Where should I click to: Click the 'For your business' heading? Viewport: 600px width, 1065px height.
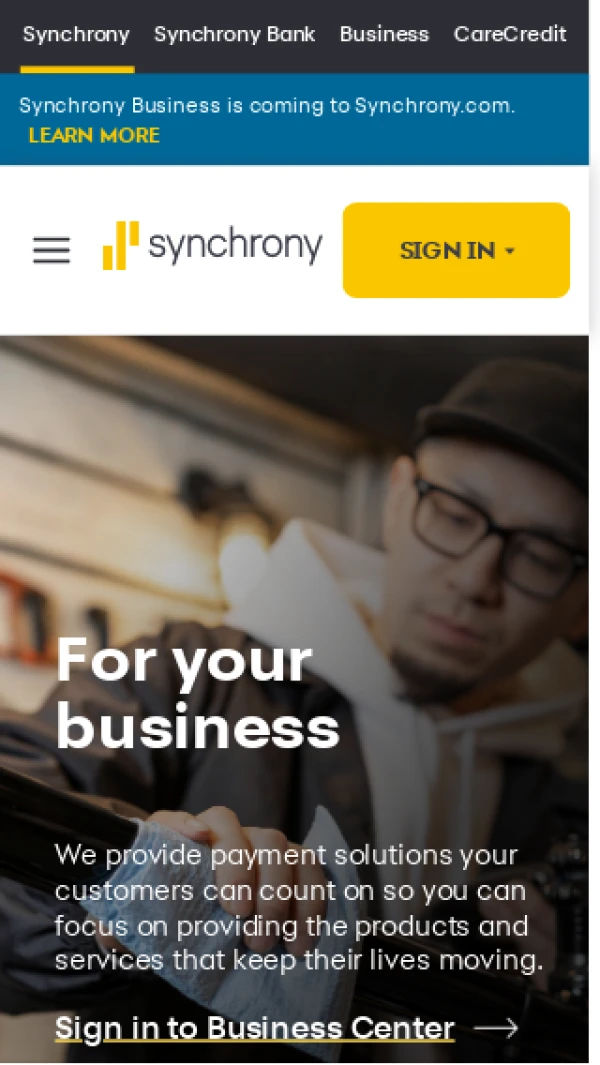198,693
